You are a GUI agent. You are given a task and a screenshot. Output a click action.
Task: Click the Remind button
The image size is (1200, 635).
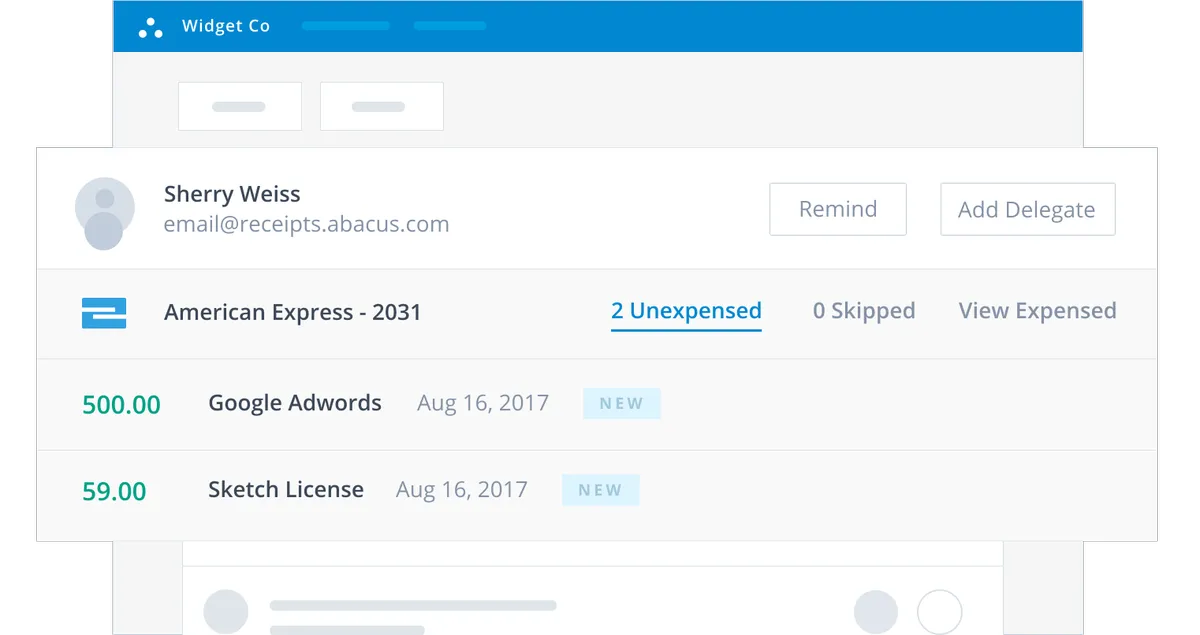(838, 209)
